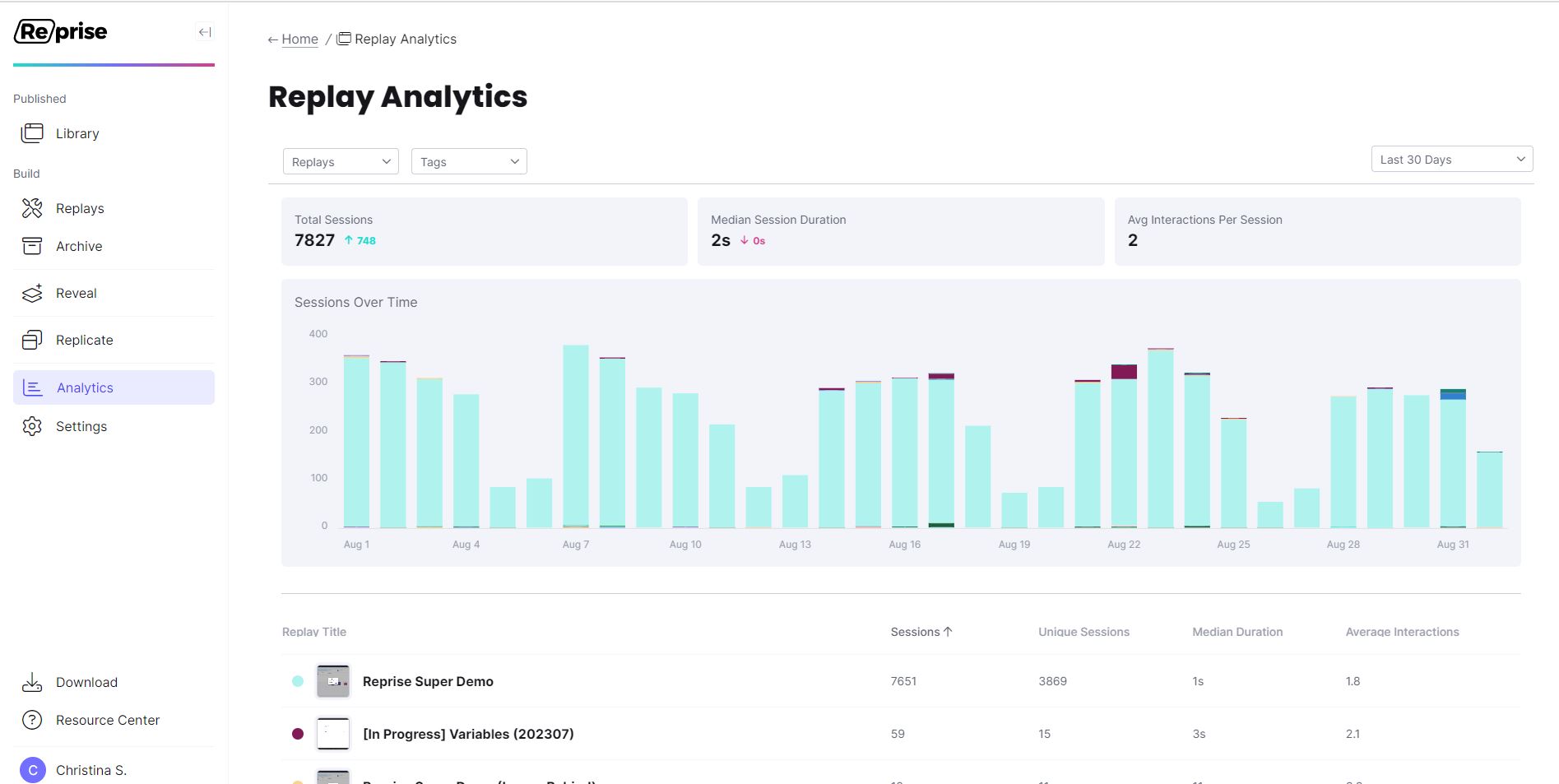
Task: Click the maroon swatch for Variables (202307)
Action: tap(298, 734)
